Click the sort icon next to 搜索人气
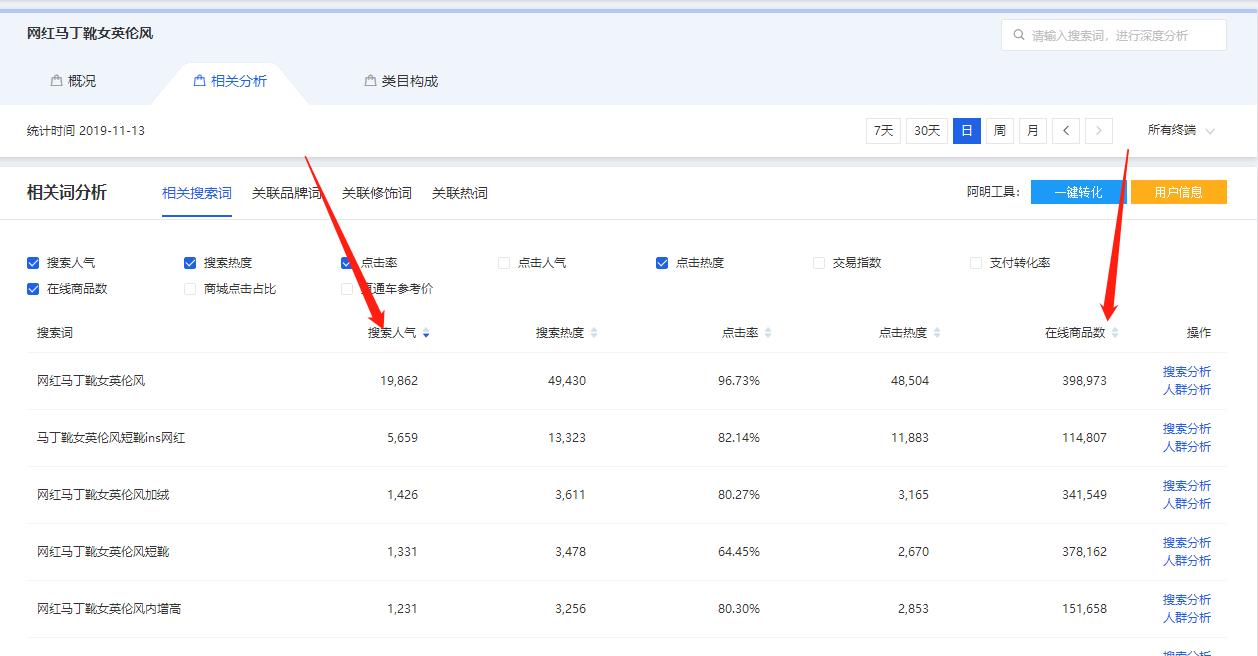Screen dimensions: 1258x656 (x=427, y=333)
